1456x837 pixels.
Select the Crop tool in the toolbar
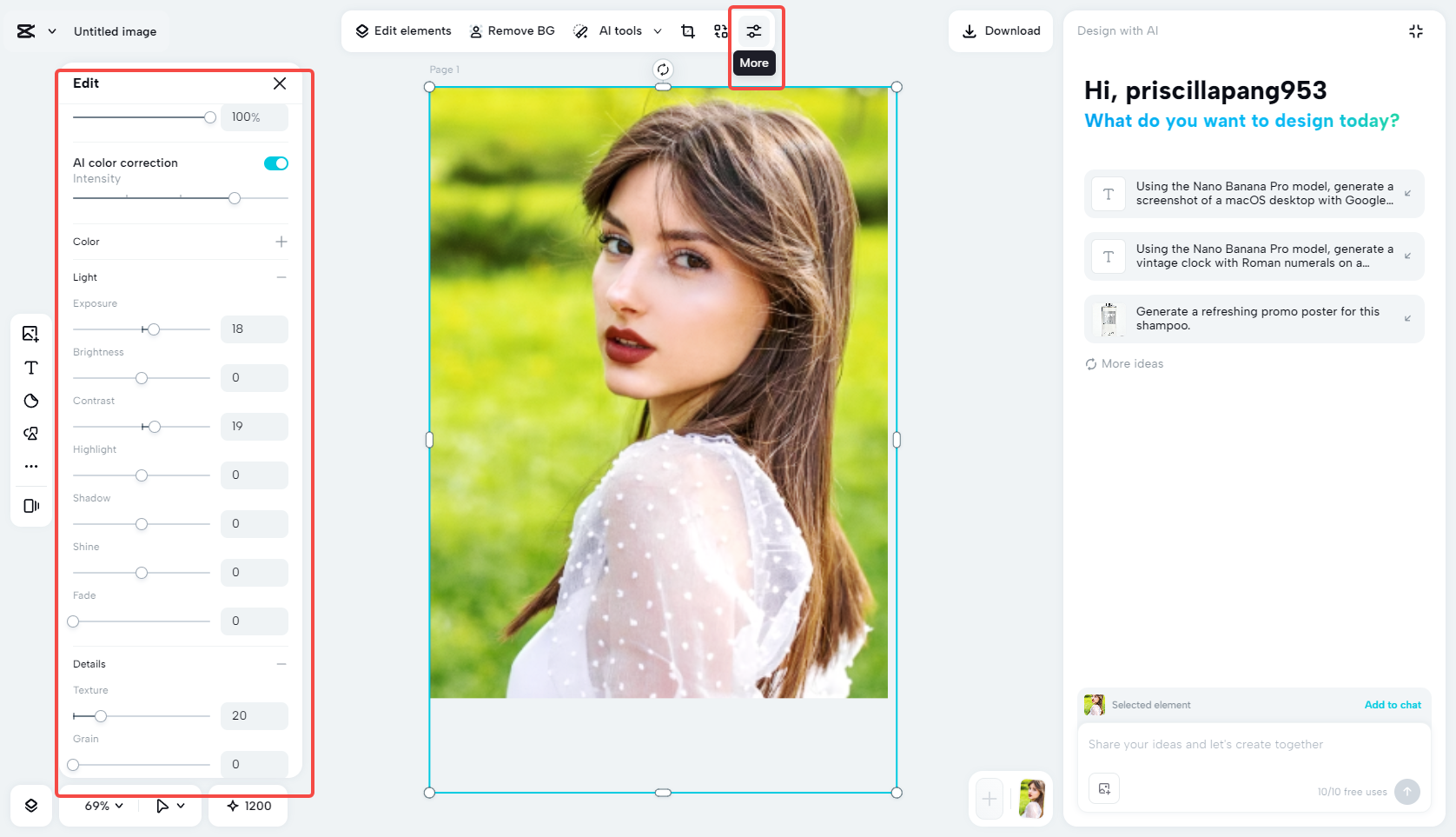pyautogui.click(x=687, y=30)
